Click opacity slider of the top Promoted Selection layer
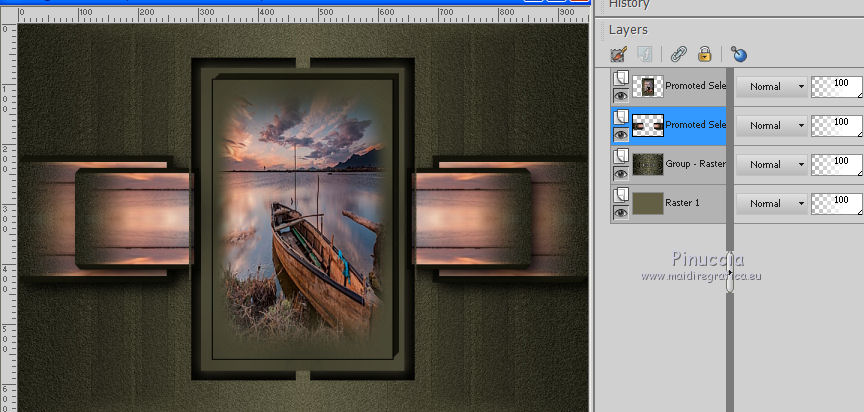Viewport: 864px width, 412px height. pyautogui.click(x=836, y=86)
